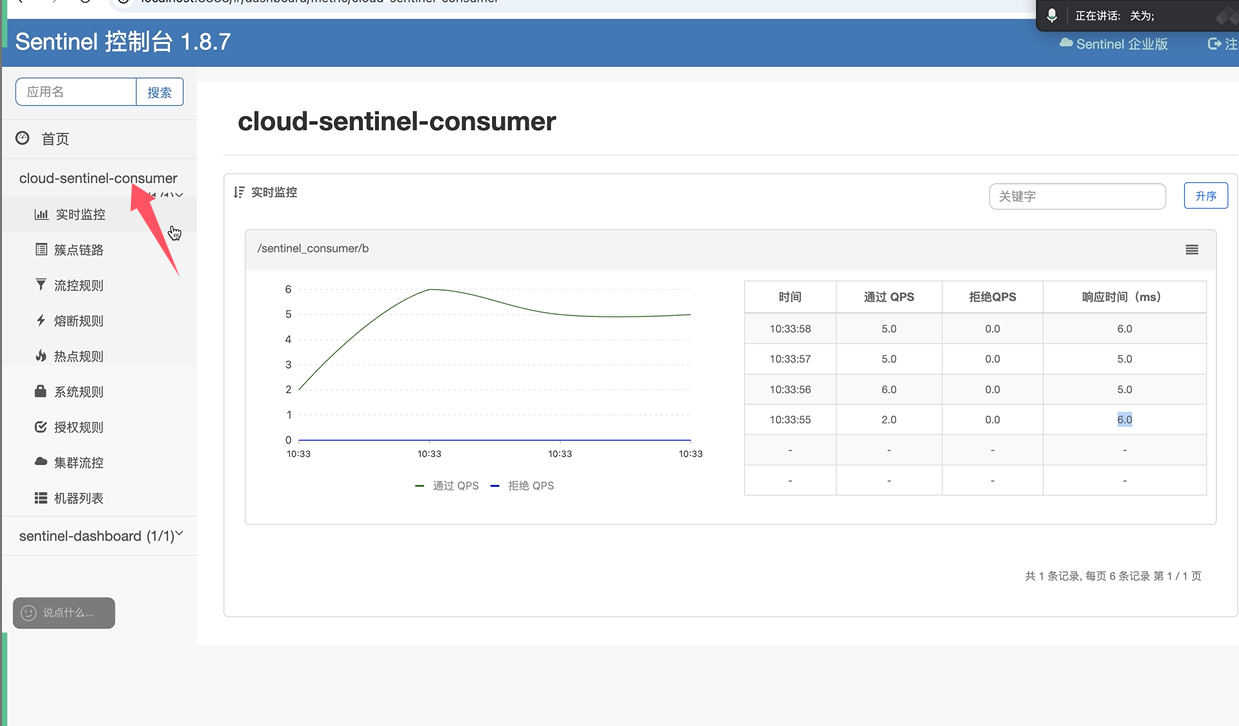The width and height of the screenshot is (1239, 726).
Task: Click the cloud icon next to Sentinel 企业版
Action: pos(1066,43)
